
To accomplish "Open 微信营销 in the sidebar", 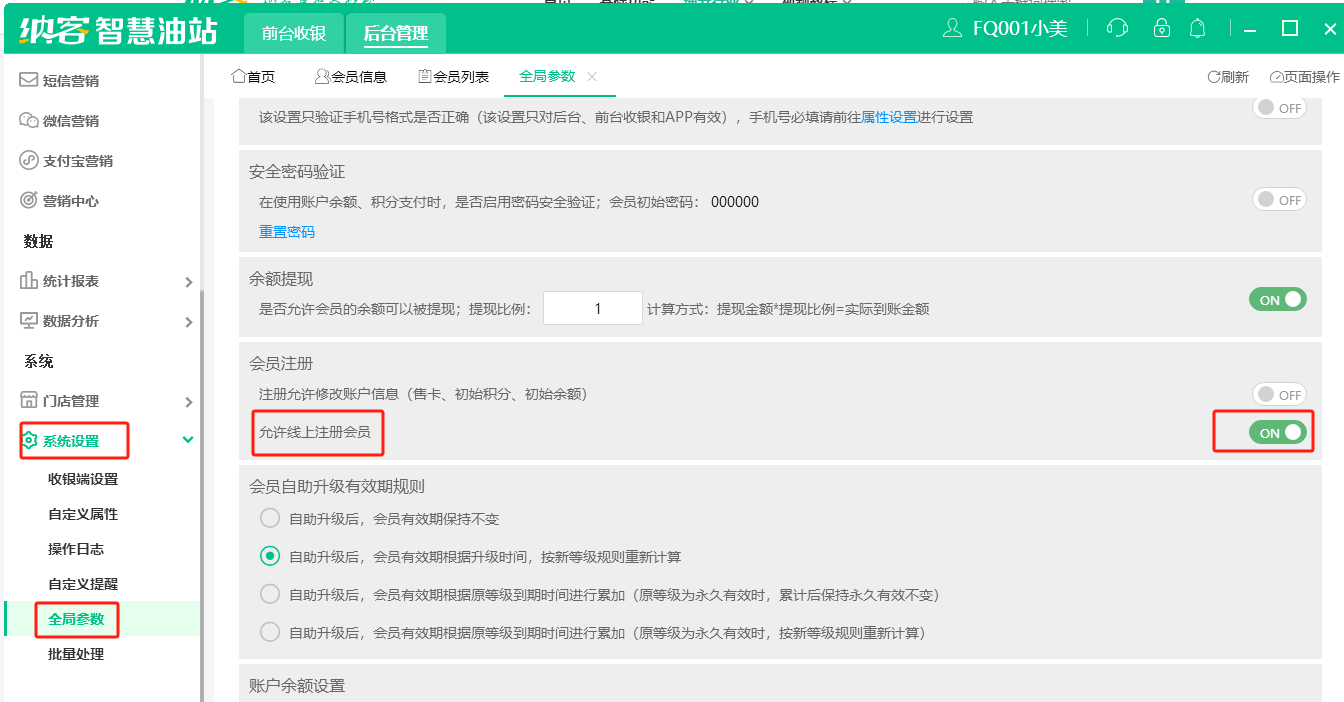I will [70, 121].
